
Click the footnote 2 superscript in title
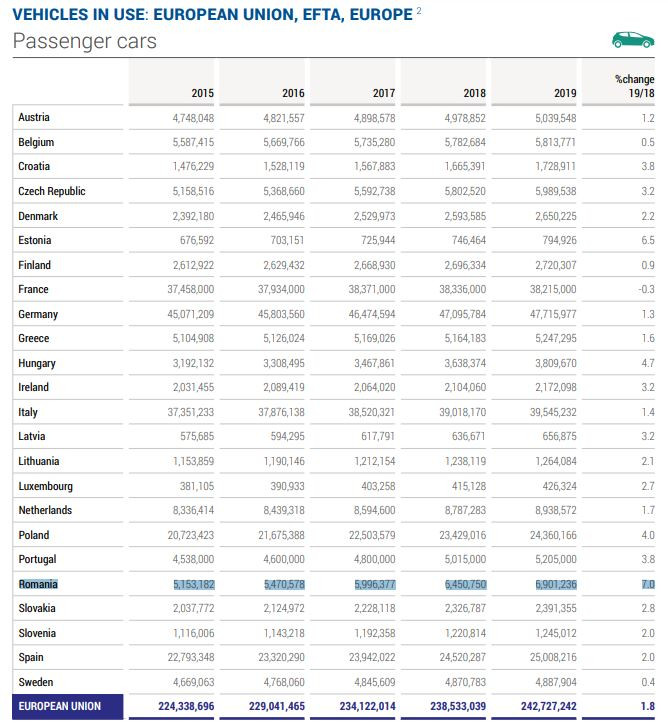coord(419,11)
